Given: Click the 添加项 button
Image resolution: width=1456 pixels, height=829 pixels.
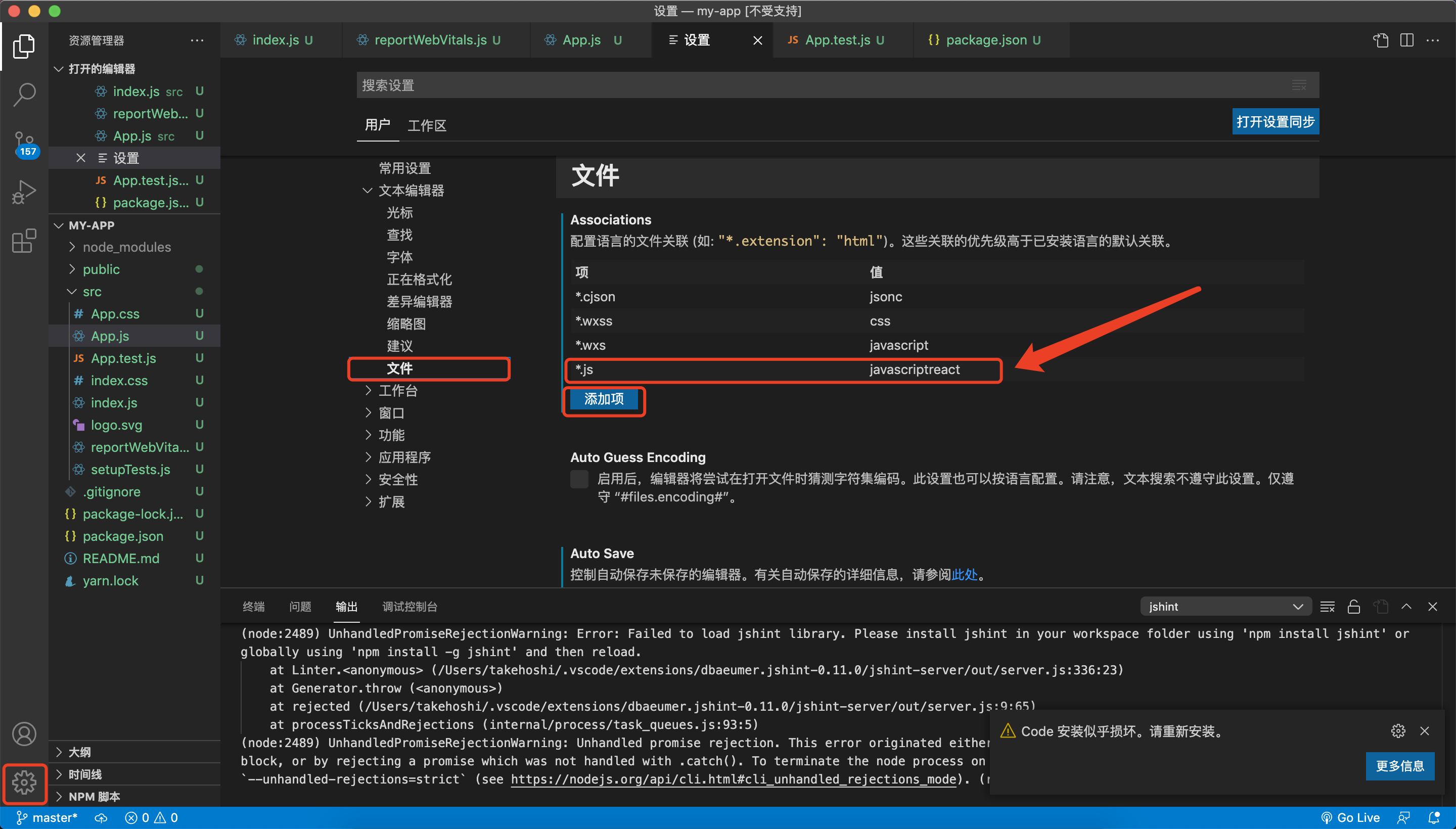Looking at the screenshot, I should [603, 400].
